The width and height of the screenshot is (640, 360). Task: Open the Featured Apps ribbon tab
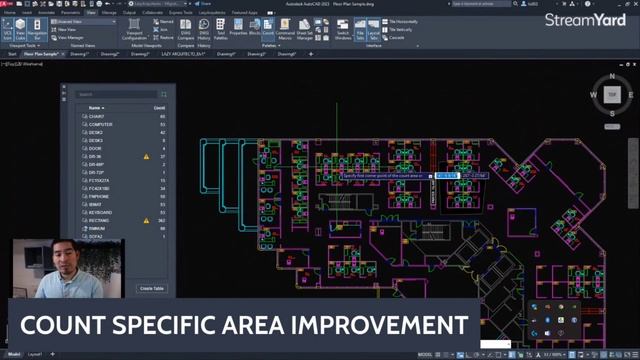(244, 13)
